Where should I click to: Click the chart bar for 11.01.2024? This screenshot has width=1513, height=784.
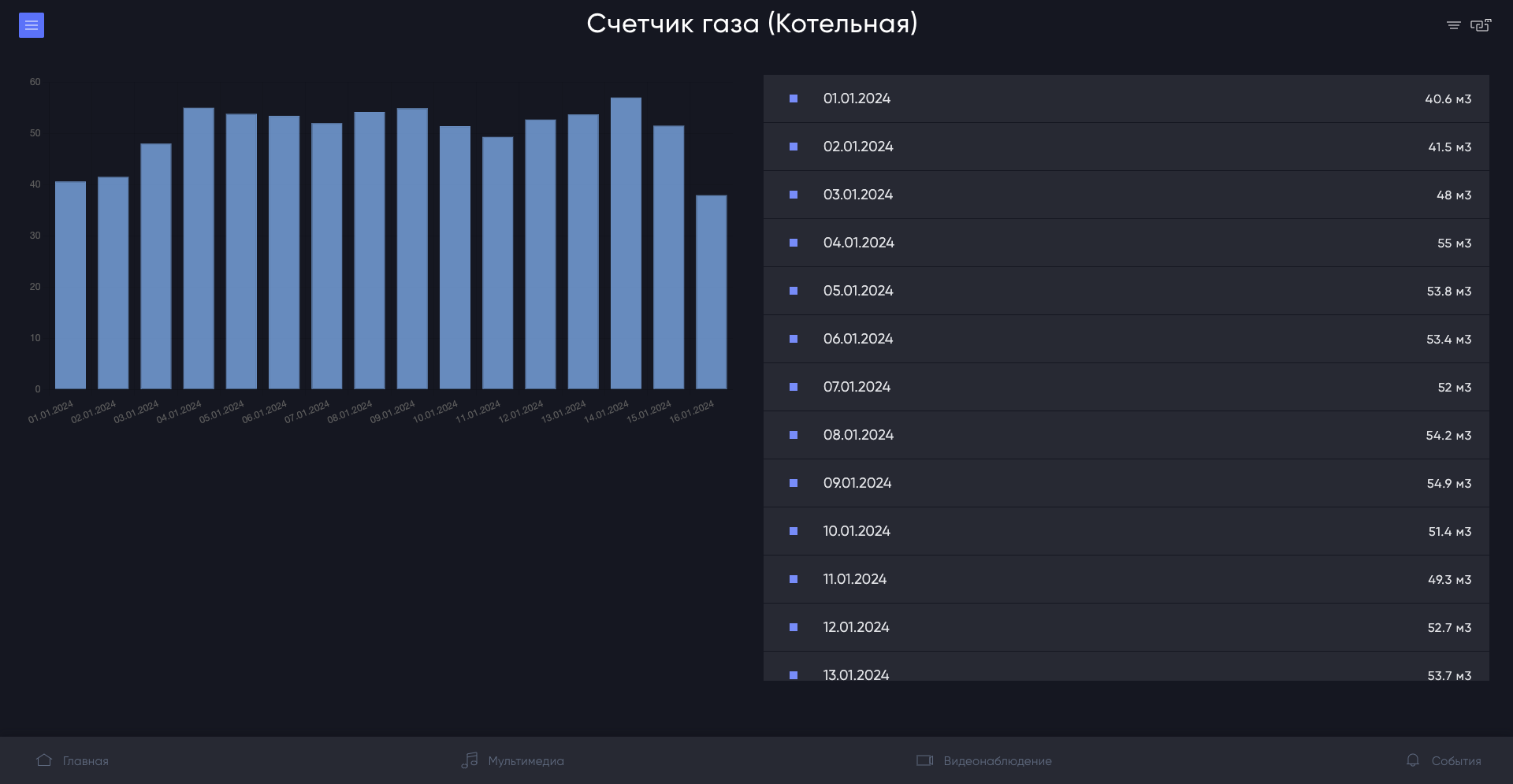(x=497, y=263)
